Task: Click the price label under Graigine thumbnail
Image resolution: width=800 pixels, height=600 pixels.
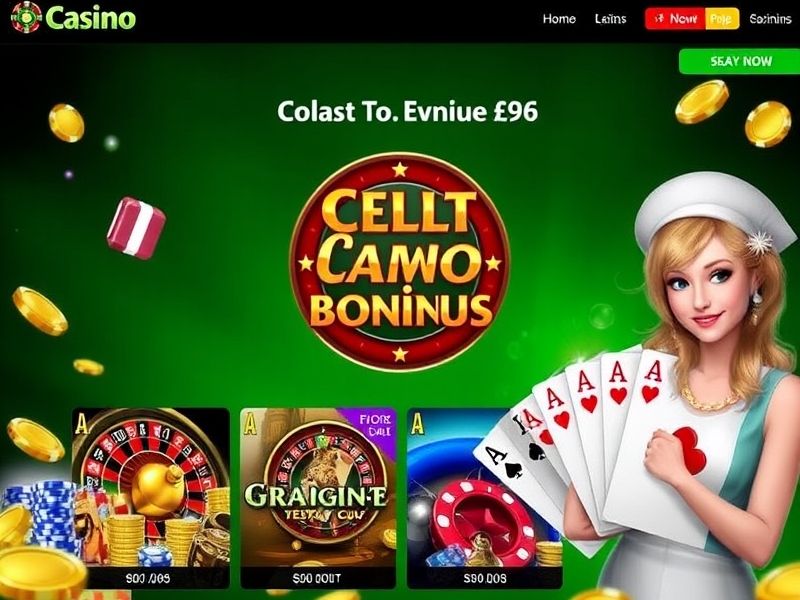Action: (316, 578)
